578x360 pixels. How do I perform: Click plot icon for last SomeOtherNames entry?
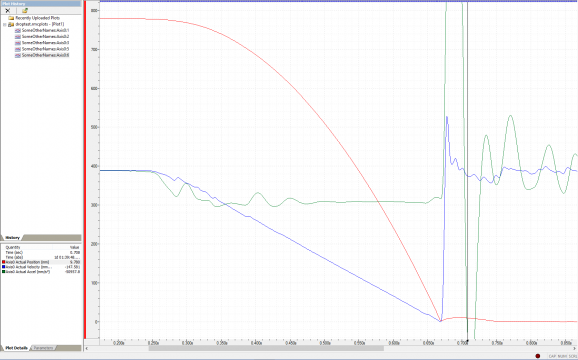point(18,55)
